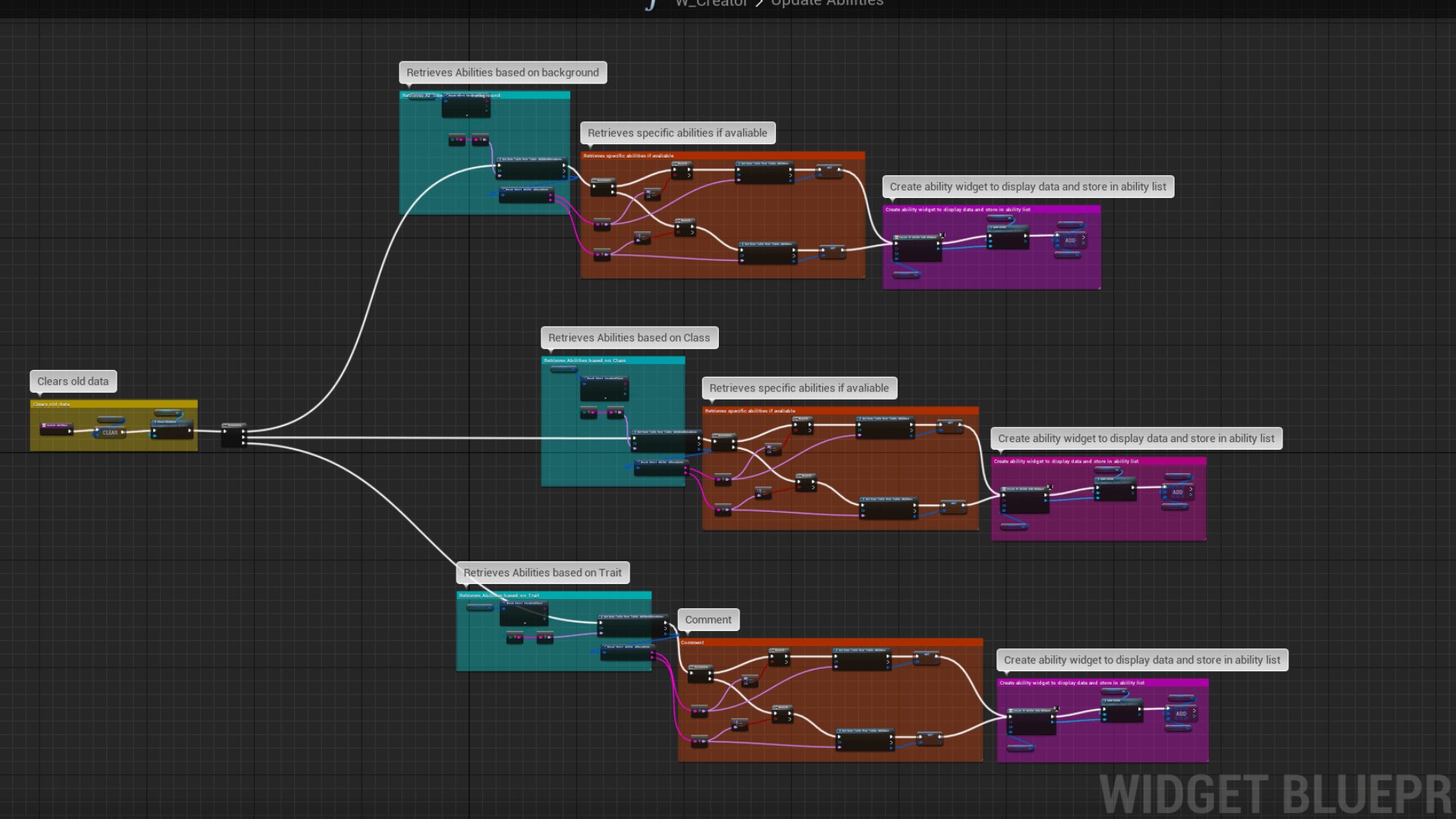Select upper Branch node in top orange comment

682,170
